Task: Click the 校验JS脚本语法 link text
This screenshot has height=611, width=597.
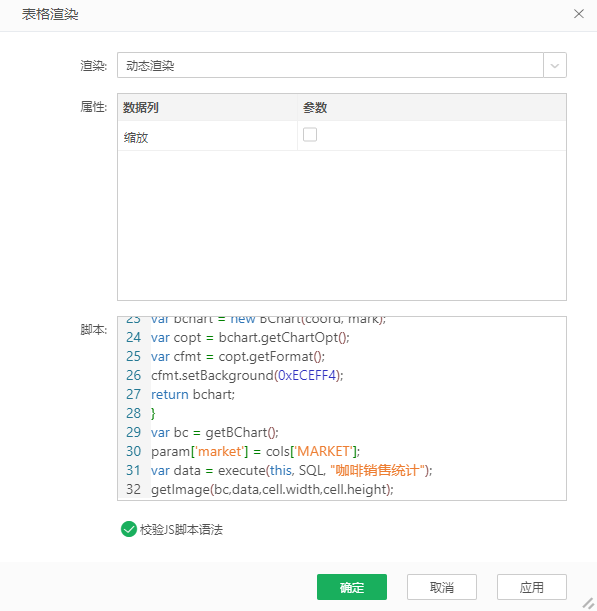Action: (x=181, y=530)
